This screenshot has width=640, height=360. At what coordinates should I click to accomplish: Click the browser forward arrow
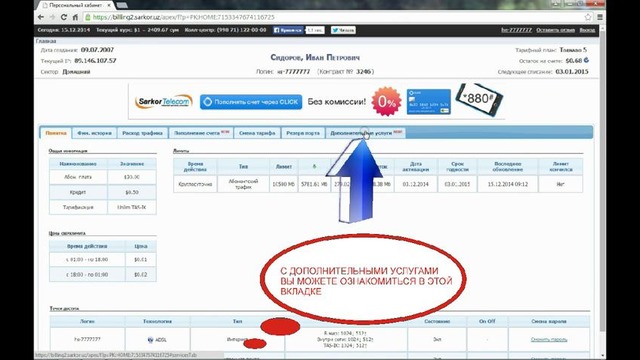pos(52,17)
